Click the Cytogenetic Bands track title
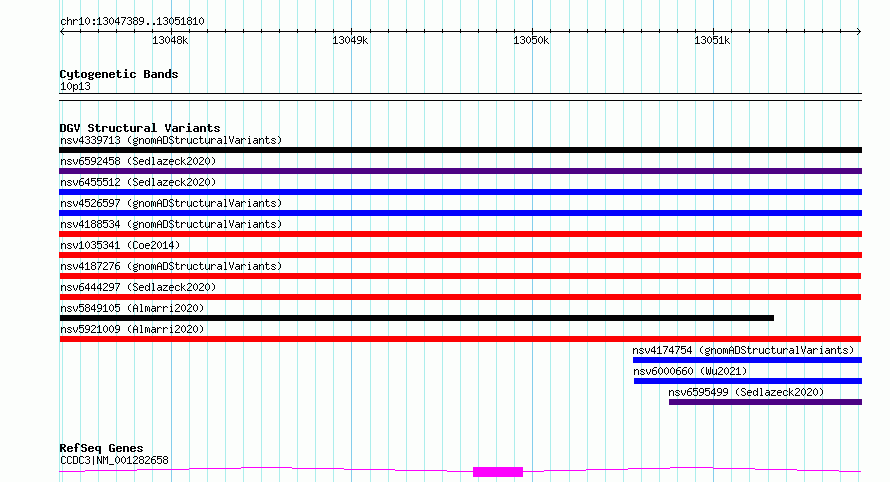890x482 pixels. [119, 74]
